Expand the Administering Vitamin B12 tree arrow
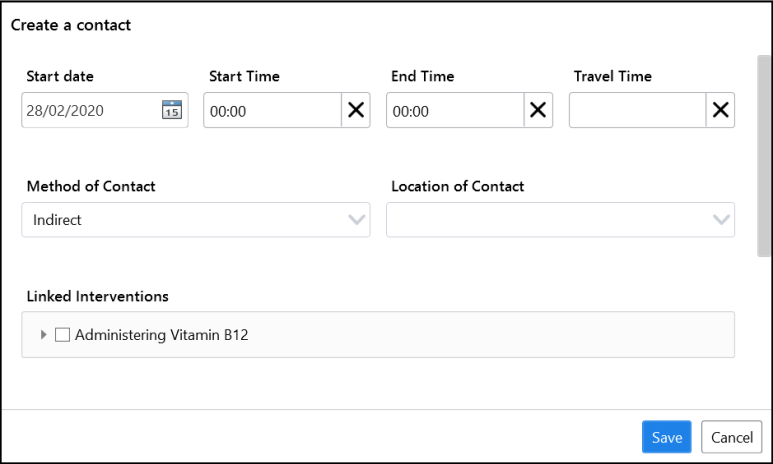Screen dimensions: 773x464 tap(43, 335)
